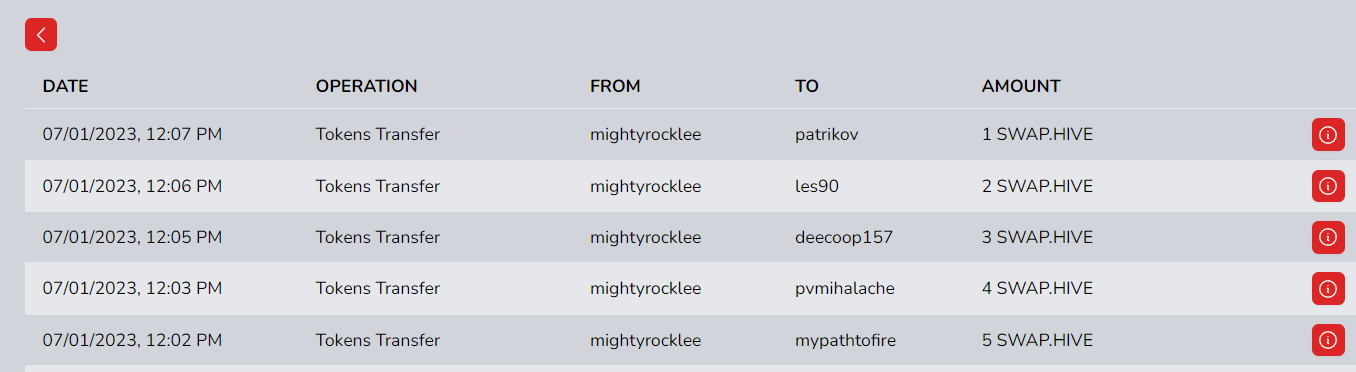Image resolution: width=1356 pixels, height=372 pixels.
Task: Click the TO column header
Action: pyautogui.click(x=807, y=86)
